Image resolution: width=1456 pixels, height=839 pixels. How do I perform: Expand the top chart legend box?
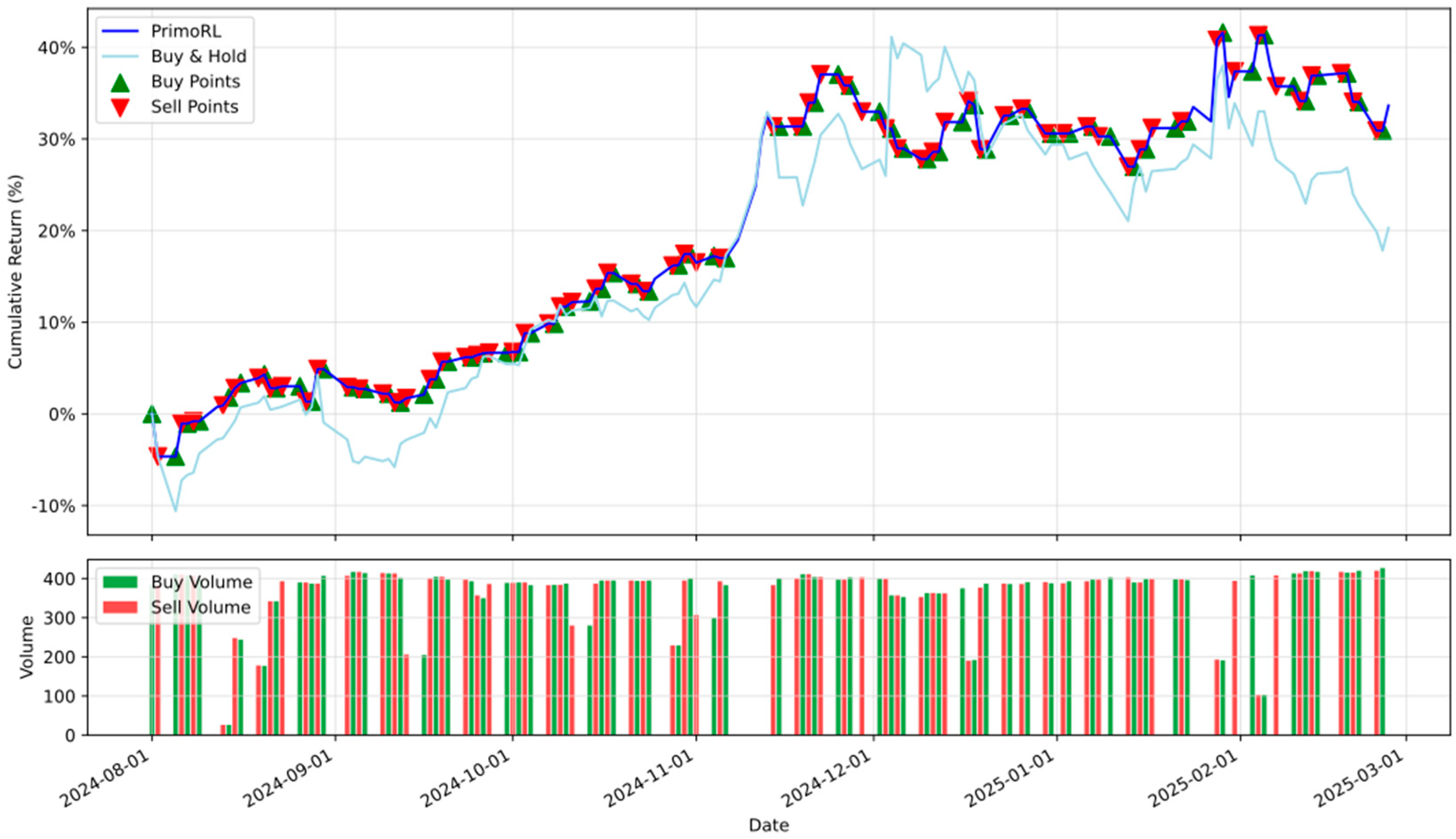176,68
